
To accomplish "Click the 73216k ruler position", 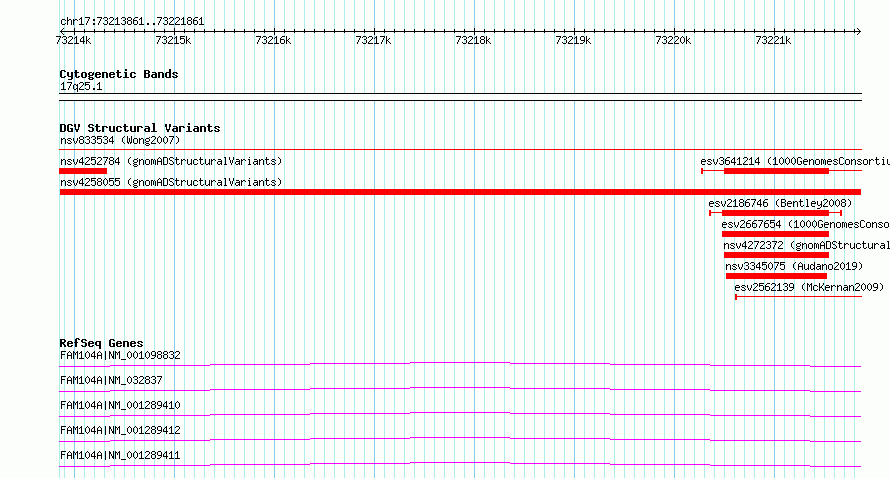I will (x=273, y=40).
